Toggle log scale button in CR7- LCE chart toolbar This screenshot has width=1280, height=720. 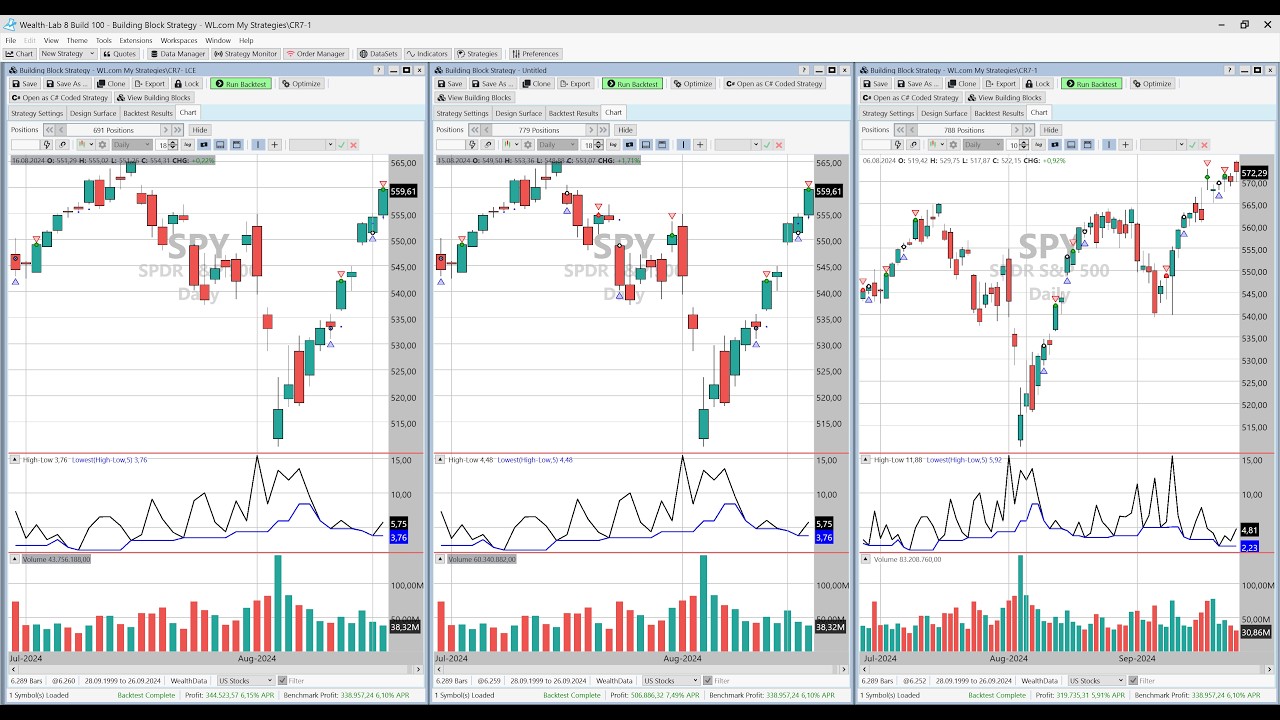(187, 145)
